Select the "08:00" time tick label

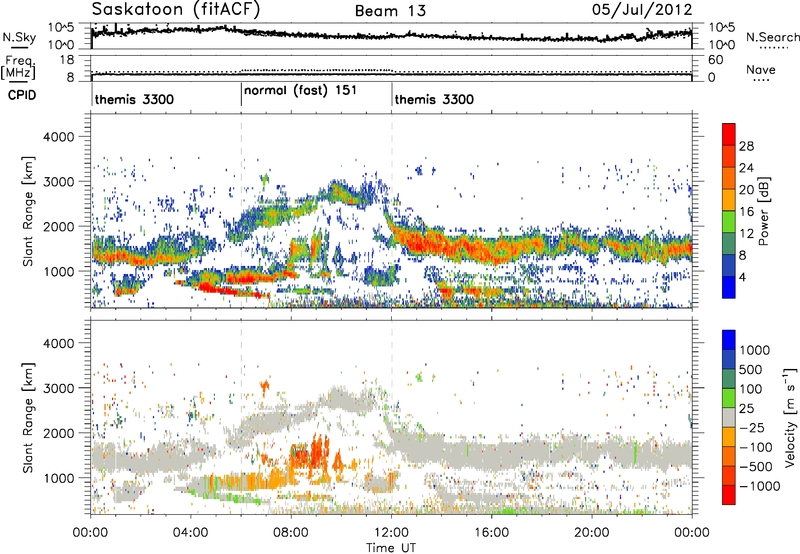(291, 533)
